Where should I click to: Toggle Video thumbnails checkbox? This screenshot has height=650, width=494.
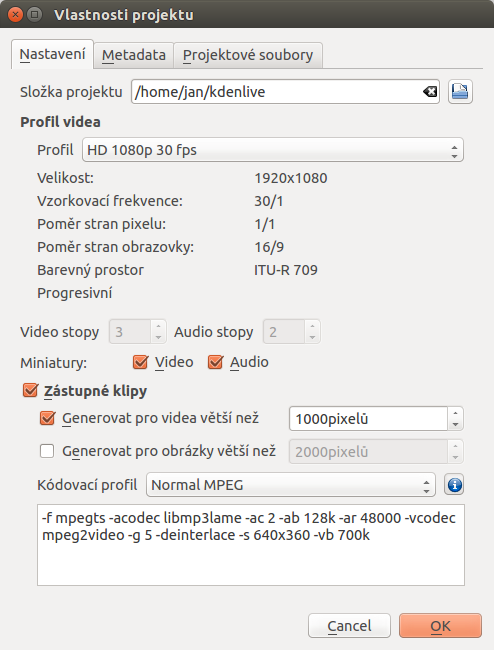point(140,362)
